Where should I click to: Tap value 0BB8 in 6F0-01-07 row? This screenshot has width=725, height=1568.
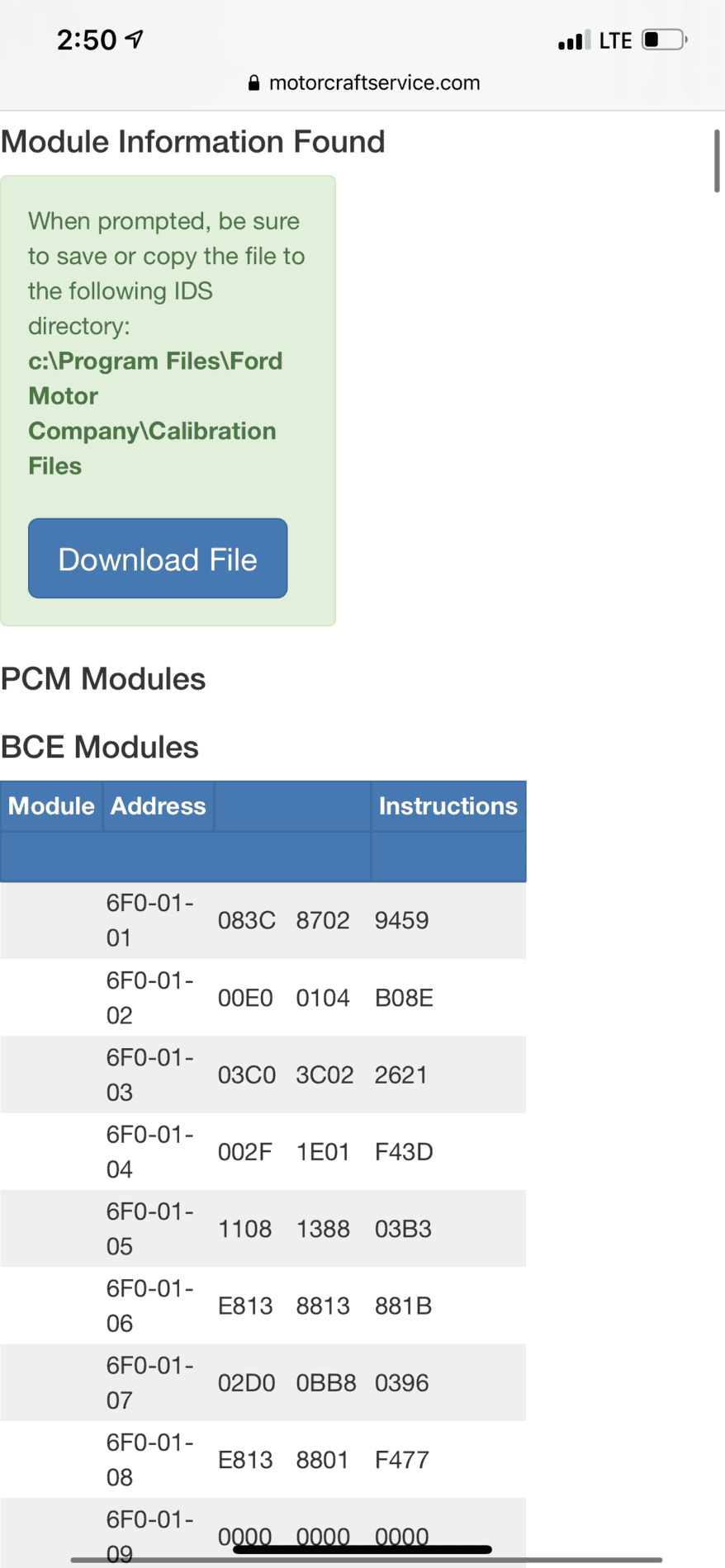(326, 1382)
